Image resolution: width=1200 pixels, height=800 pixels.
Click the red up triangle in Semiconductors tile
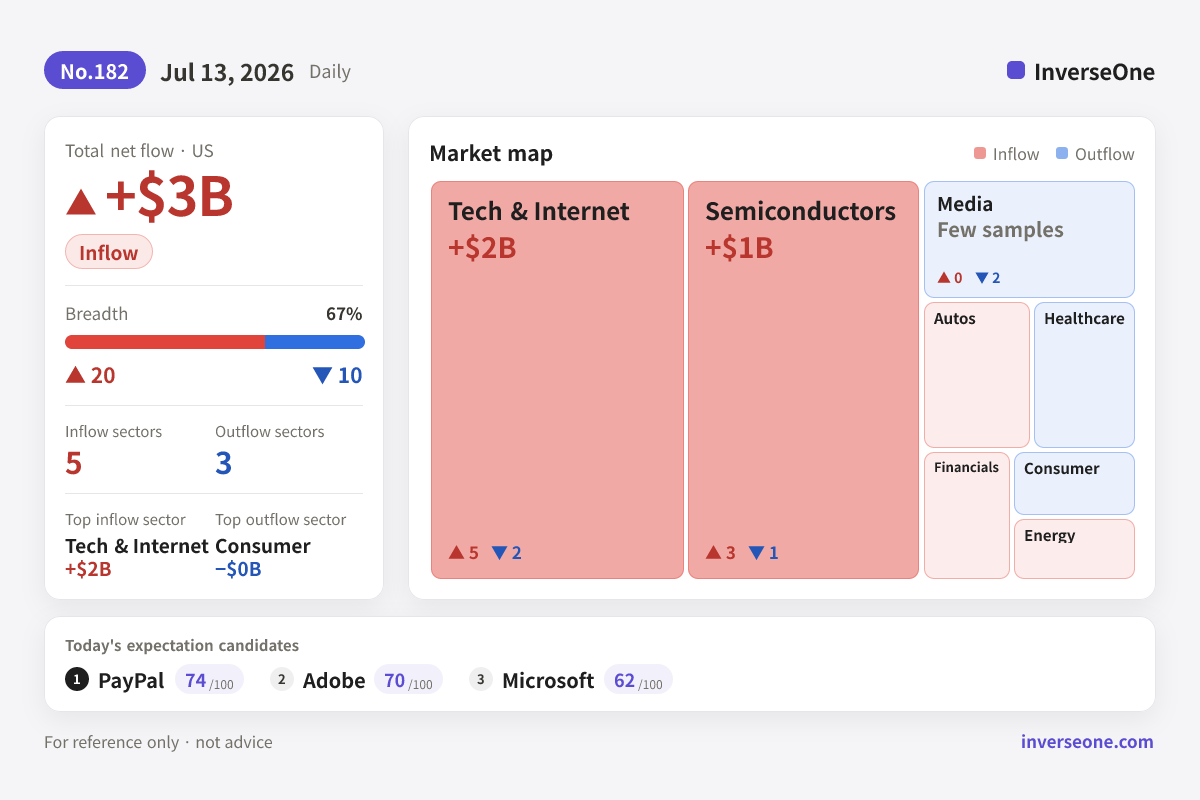(x=713, y=552)
